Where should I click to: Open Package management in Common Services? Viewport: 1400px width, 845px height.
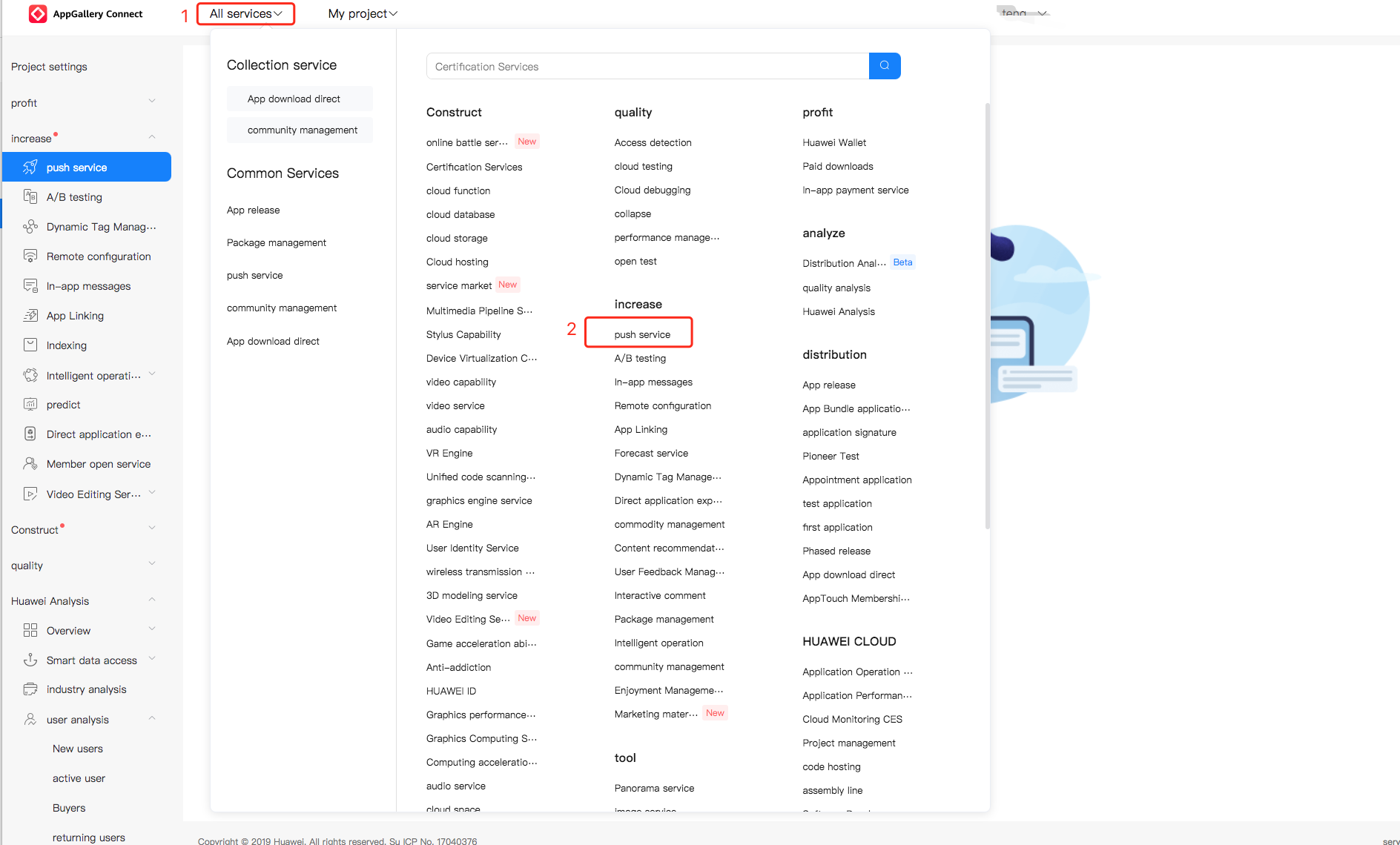click(277, 242)
